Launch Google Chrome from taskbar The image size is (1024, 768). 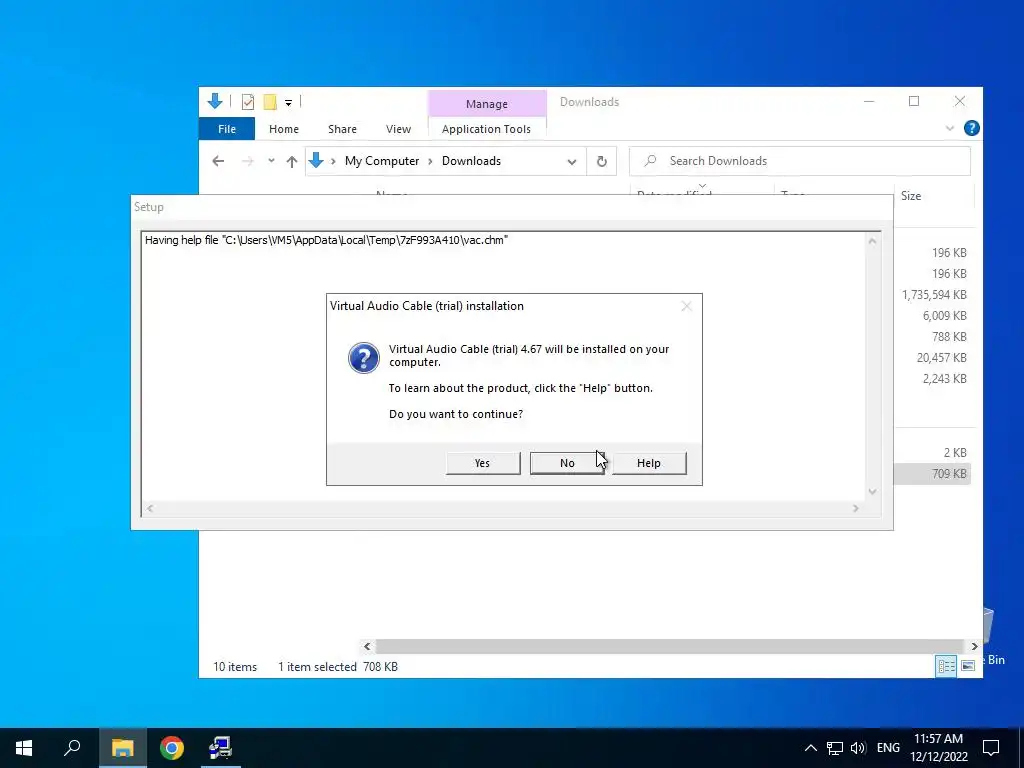click(x=172, y=748)
